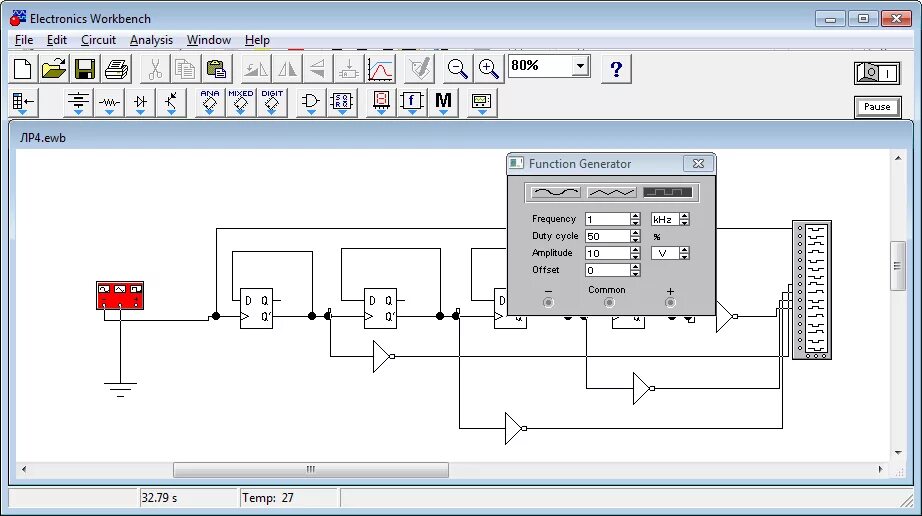Open the Basic components bin

[x=109, y=103]
